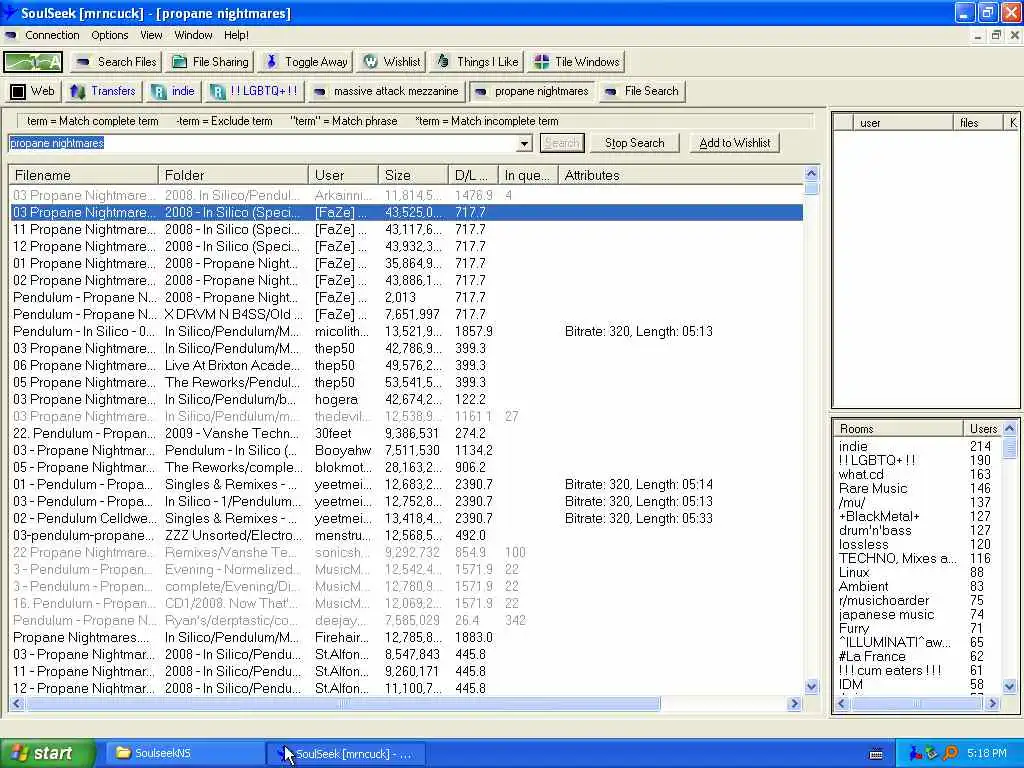
Task: Click the system clock showing 5:18 PM
Action: [x=987, y=753]
